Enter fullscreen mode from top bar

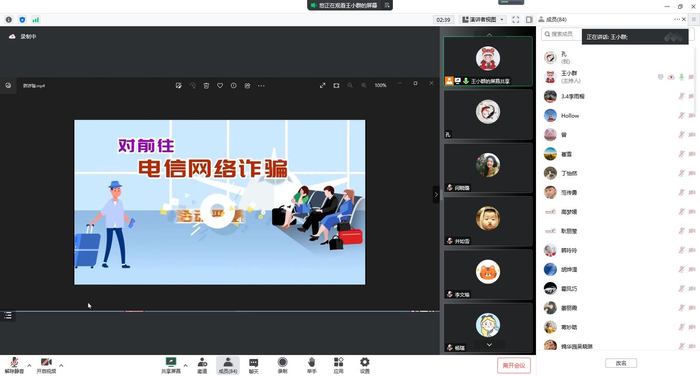point(516,20)
